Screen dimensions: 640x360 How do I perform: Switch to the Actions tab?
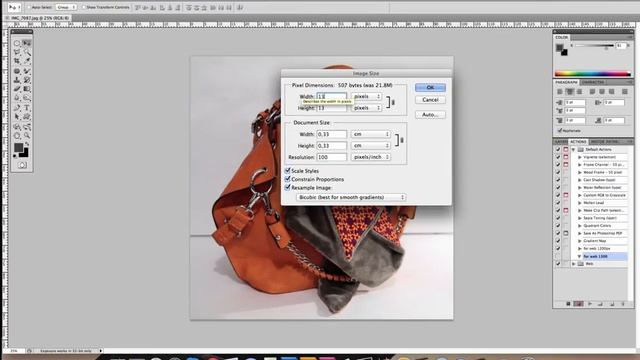(578, 142)
